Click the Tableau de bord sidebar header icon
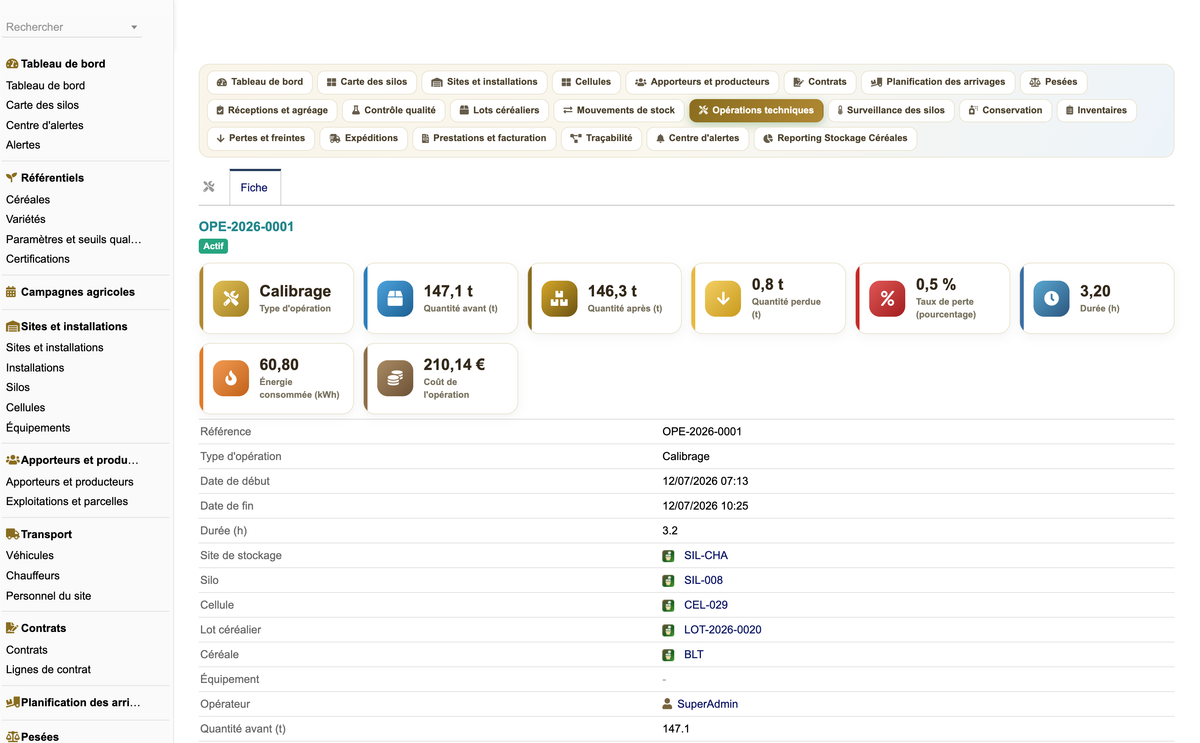 12,64
